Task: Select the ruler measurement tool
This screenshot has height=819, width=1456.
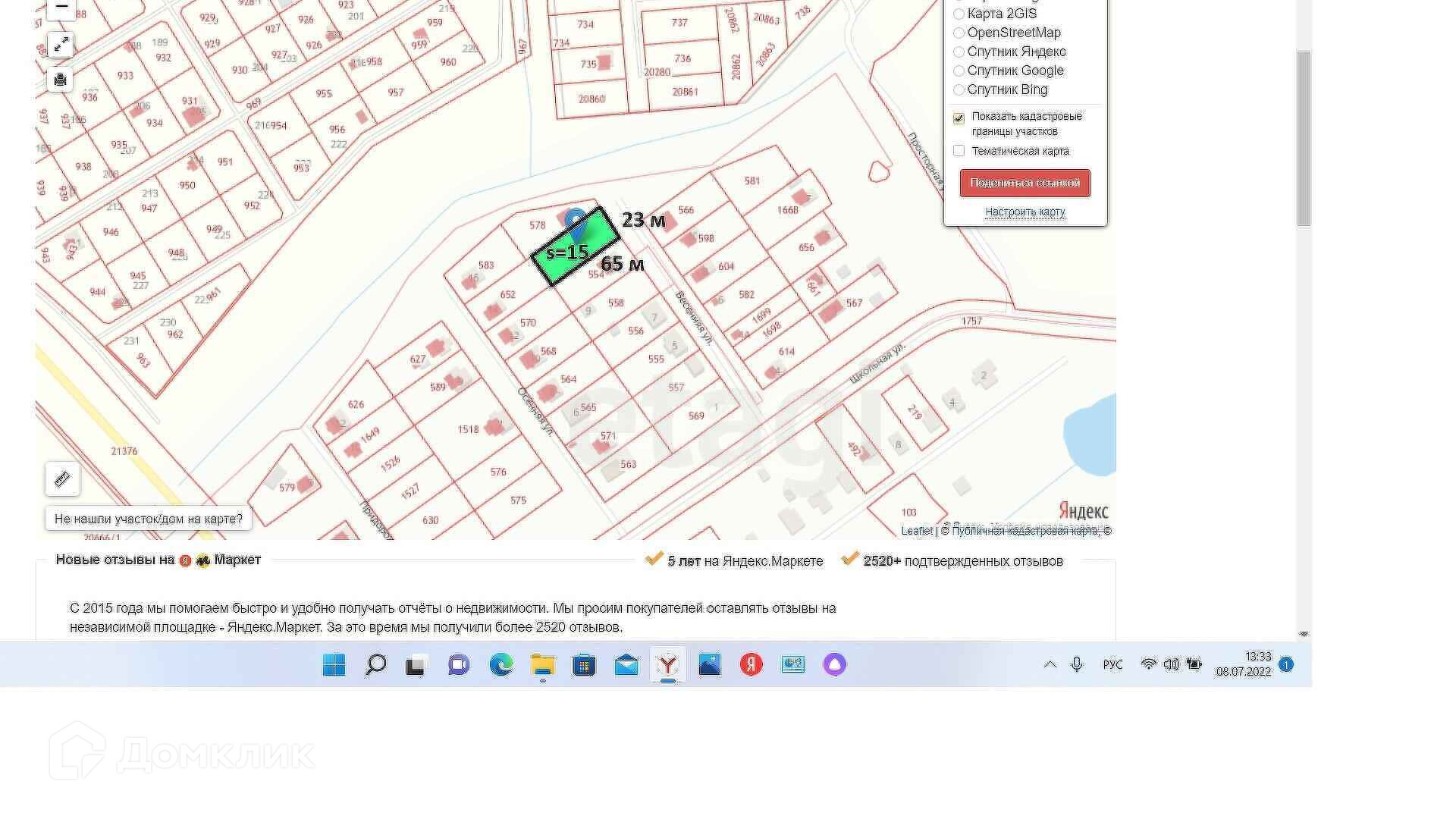Action: [62, 479]
